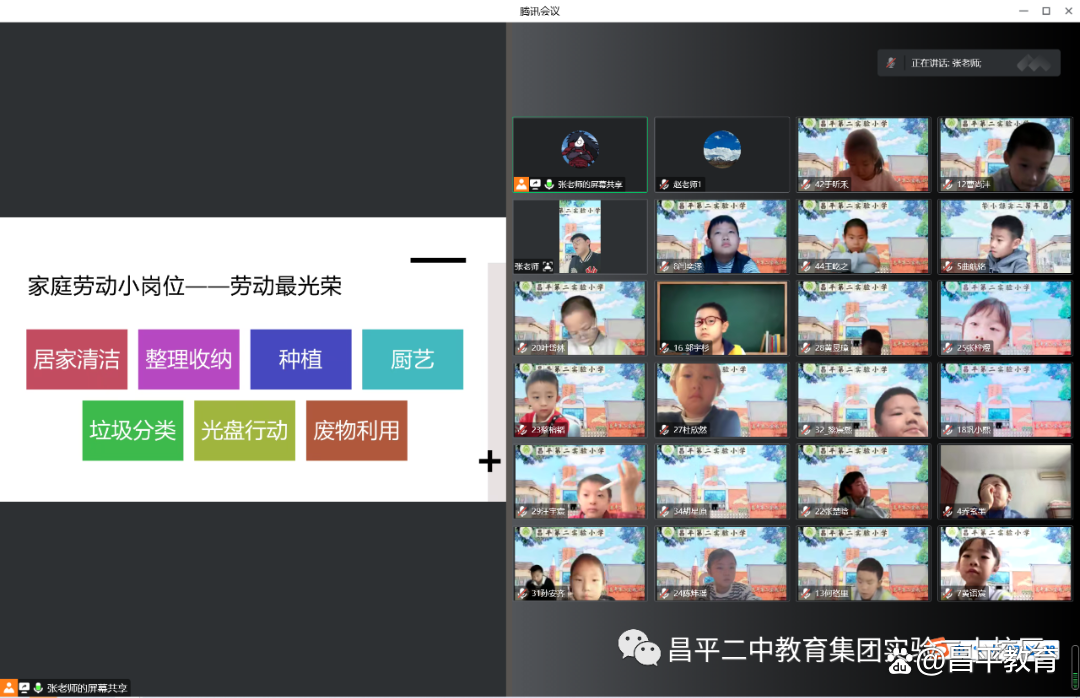The height and width of the screenshot is (698, 1080).
Task: Click muted mic icon on participant 28 tile
Action: coord(805,348)
